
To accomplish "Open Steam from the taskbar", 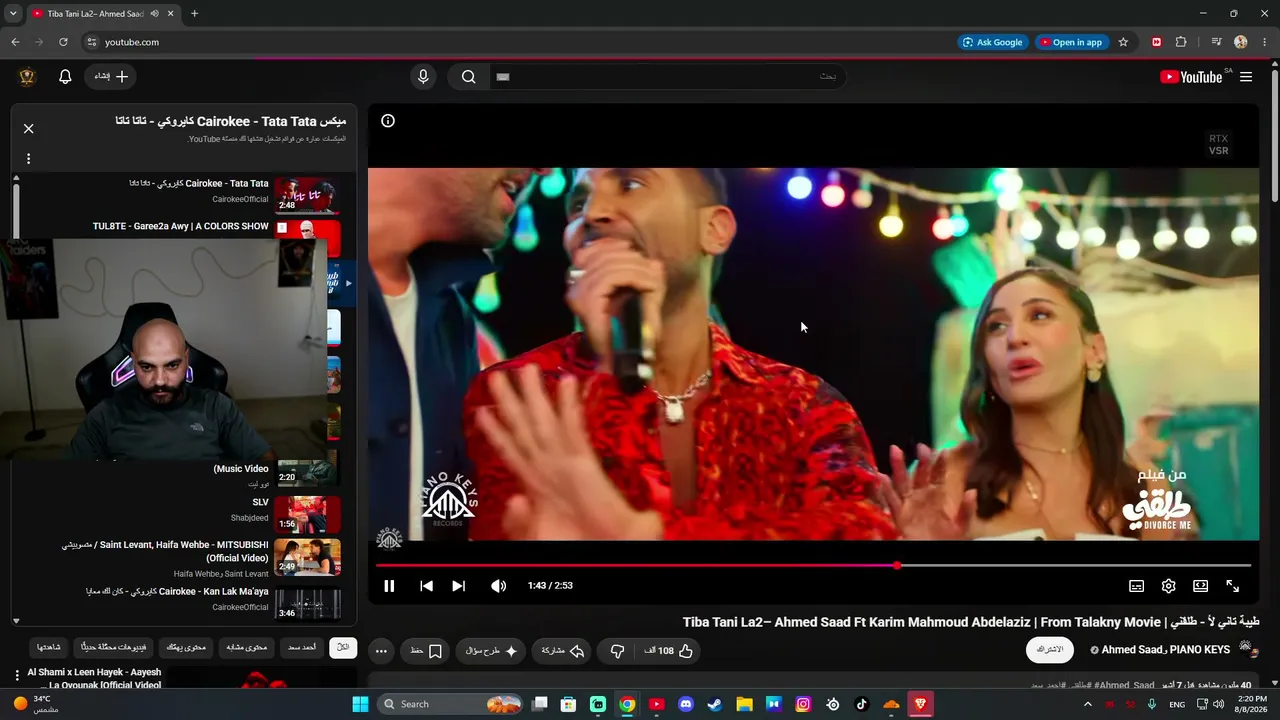I will coord(715,704).
